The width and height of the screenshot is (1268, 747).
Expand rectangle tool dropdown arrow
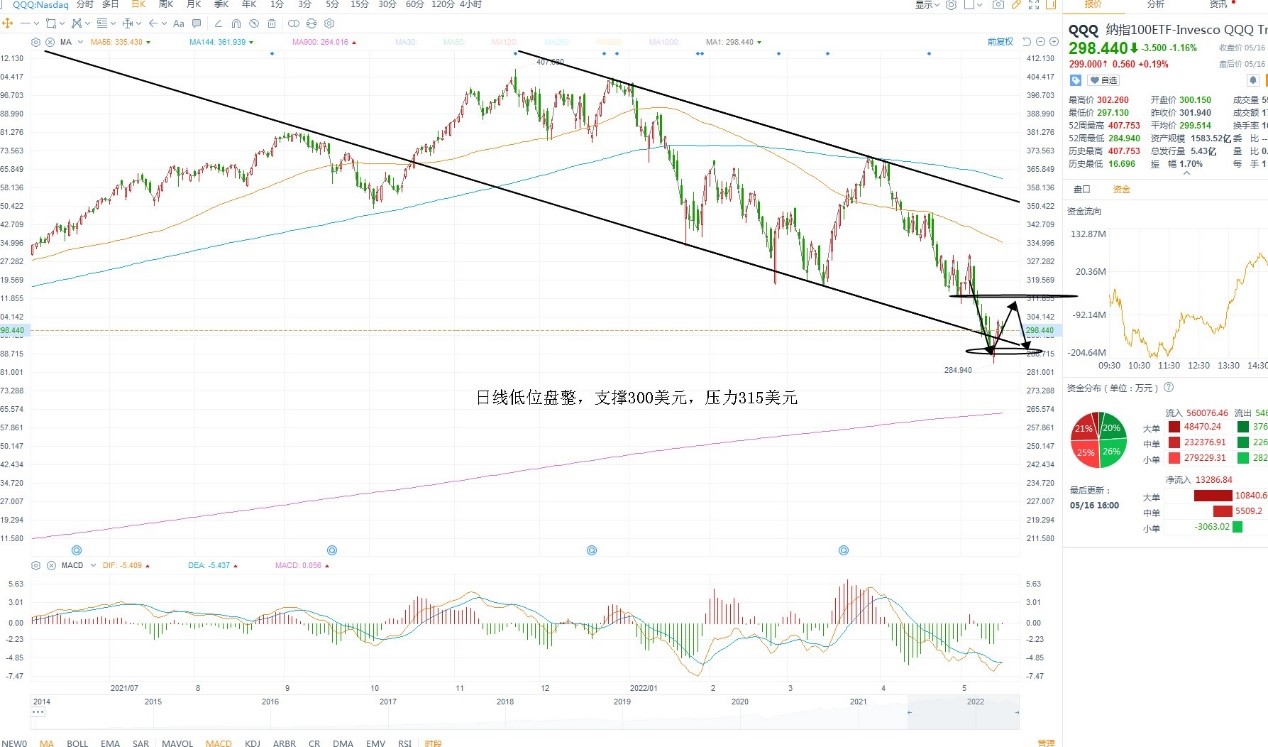(x=62, y=23)
